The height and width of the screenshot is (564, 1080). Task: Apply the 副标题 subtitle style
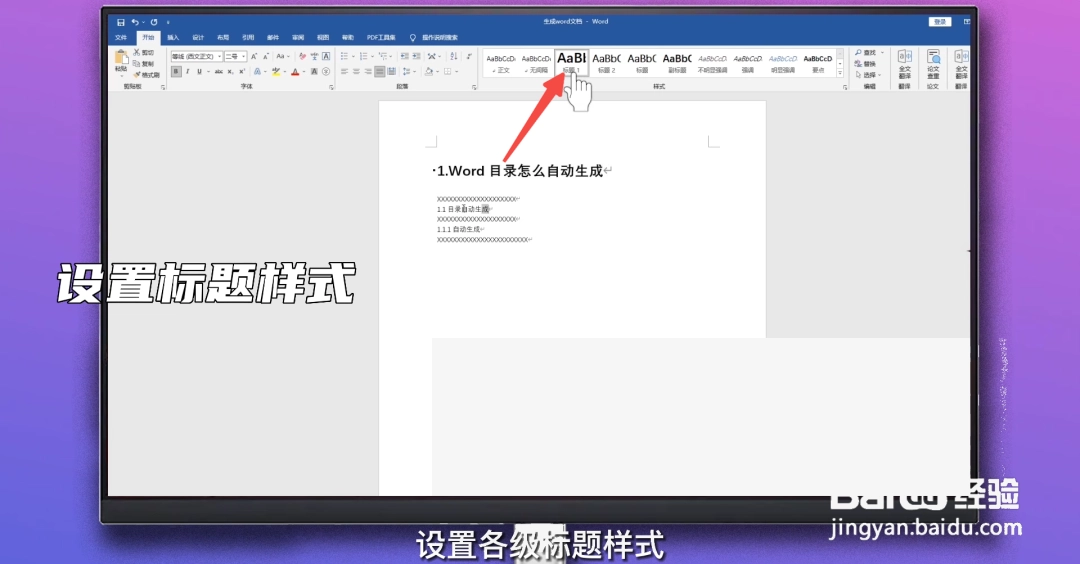tap(677, 63)
